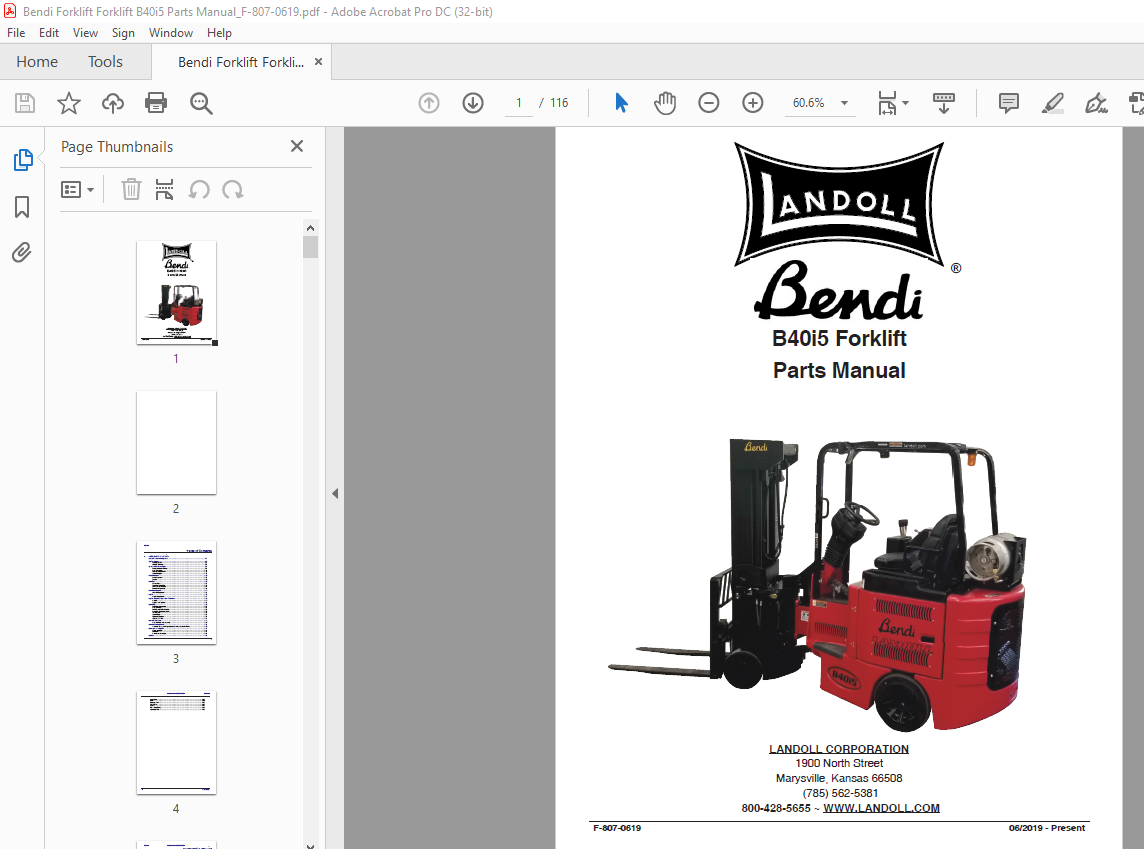Open the View menu
Screen dimensions: 1144x849
pos(85,33)
